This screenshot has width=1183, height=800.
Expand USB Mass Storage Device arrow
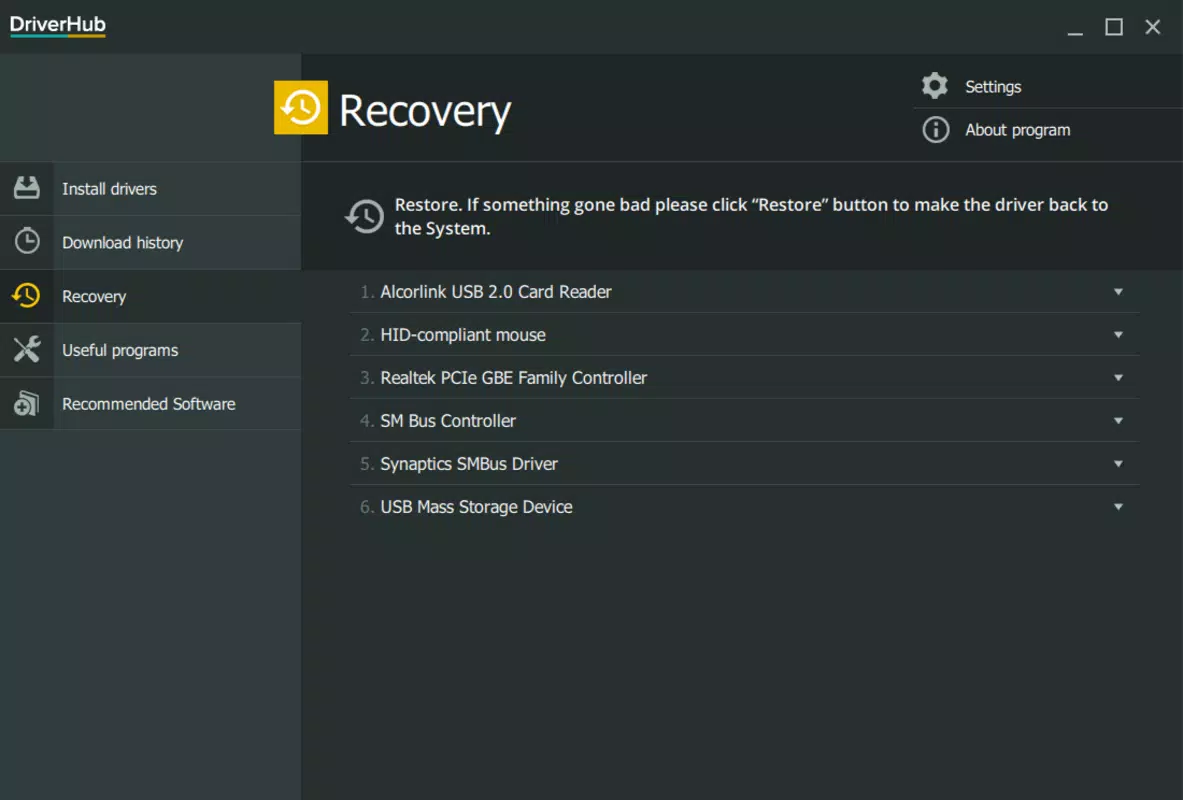click(x=1118, y=506)
